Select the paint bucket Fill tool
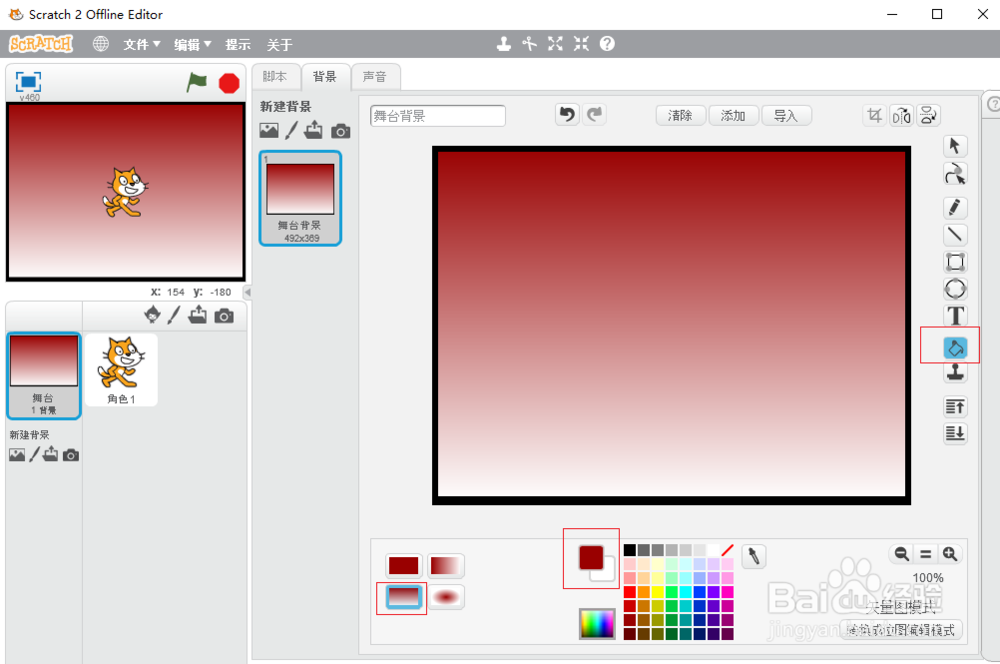The width and height of the screenshot is (1000, 664). point(955,348)
